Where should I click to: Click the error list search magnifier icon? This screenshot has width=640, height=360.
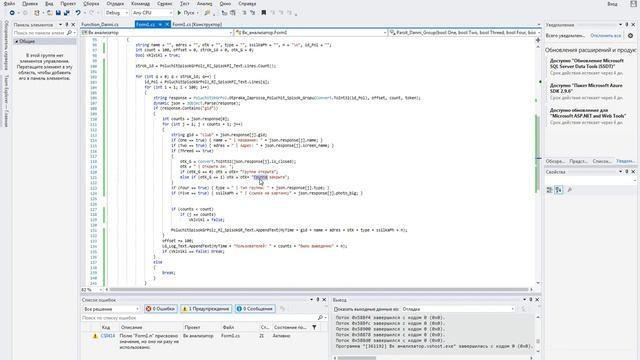tap(320, 318)
